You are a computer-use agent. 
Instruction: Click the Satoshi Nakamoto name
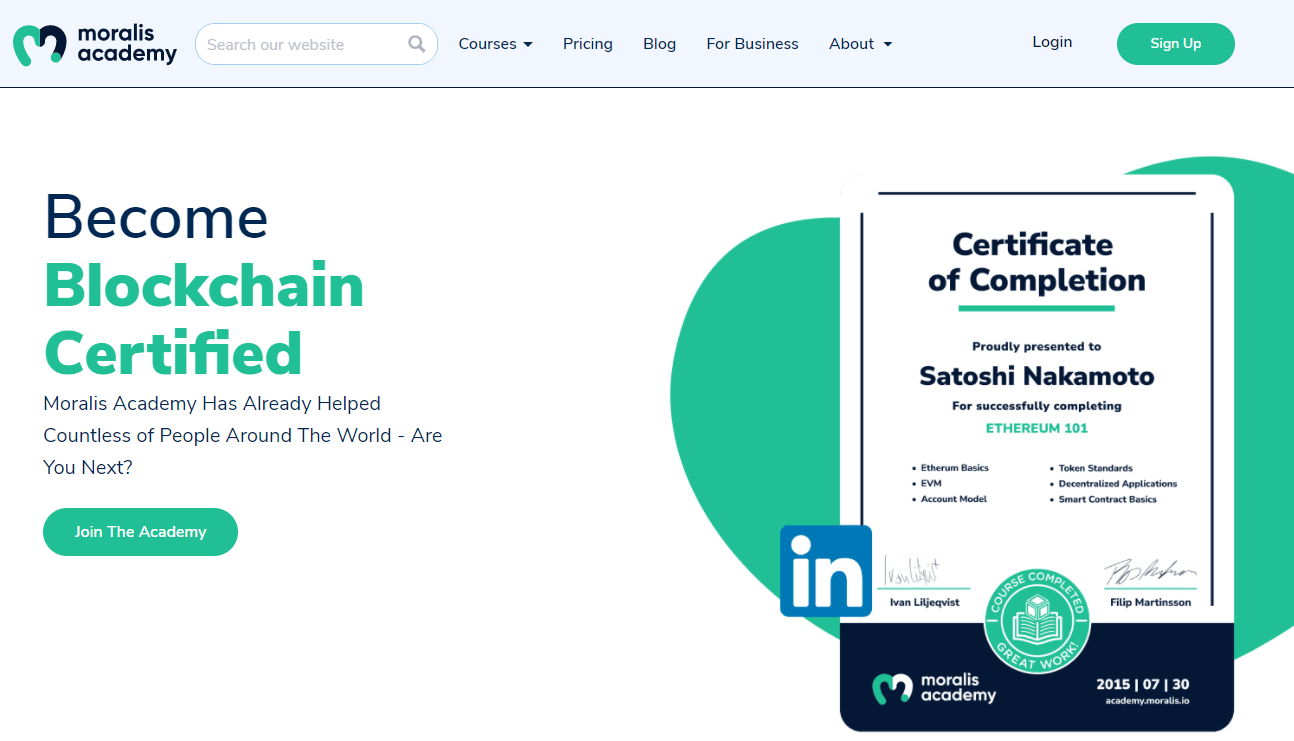click(1037, 377)
